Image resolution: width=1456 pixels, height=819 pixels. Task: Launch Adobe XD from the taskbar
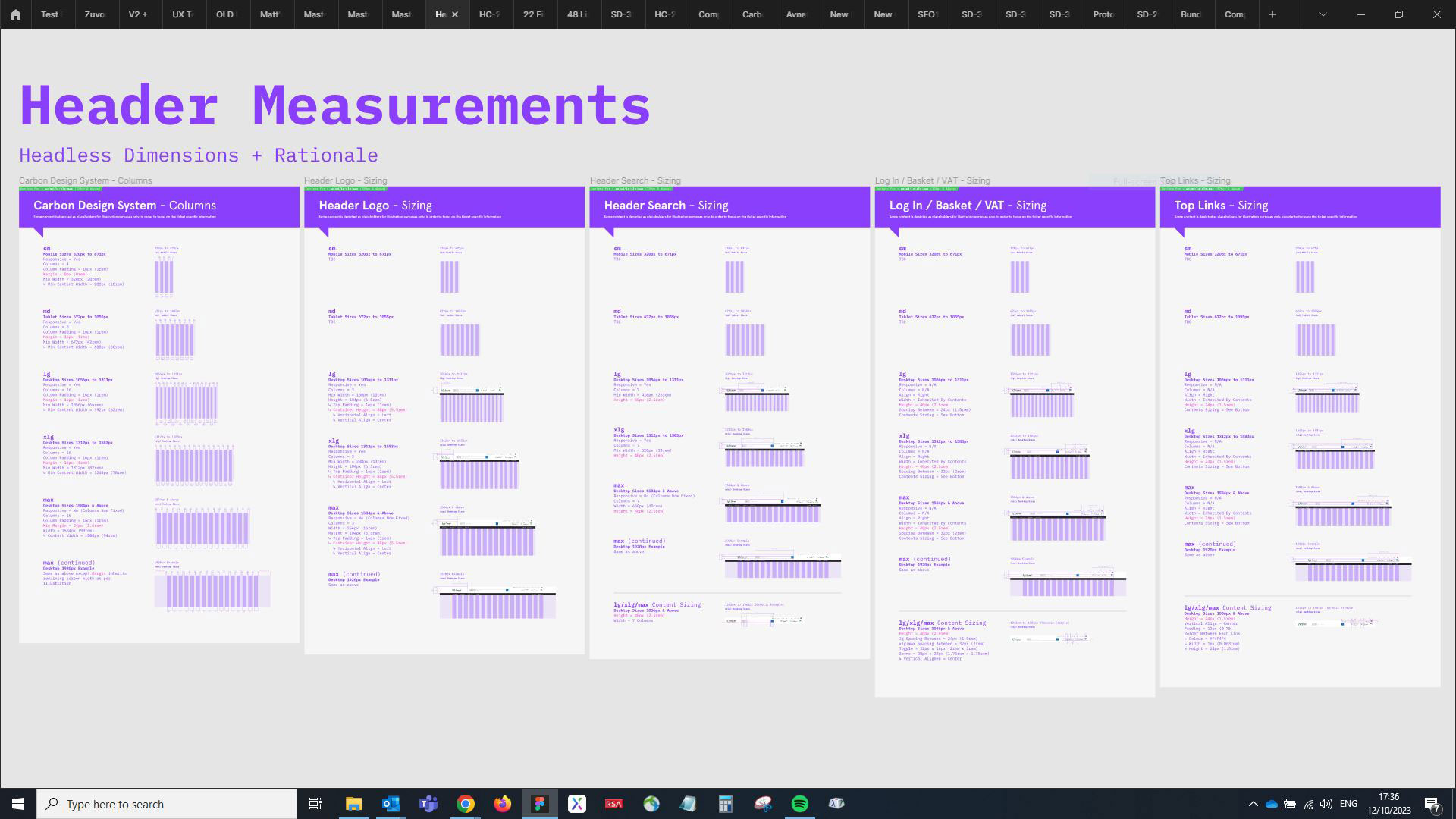tap(577, 804)
